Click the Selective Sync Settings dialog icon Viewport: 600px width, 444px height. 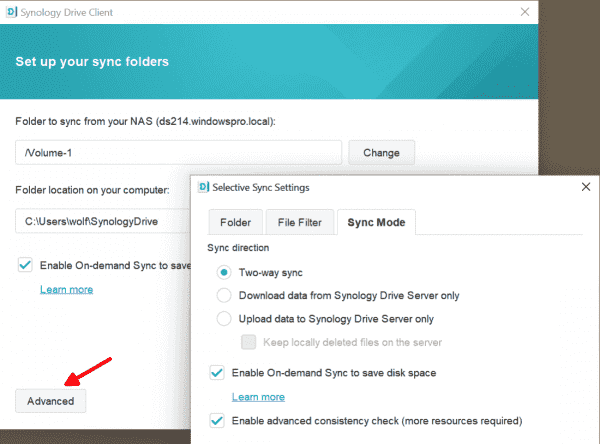pyautogui.click(x=204, y=187)
